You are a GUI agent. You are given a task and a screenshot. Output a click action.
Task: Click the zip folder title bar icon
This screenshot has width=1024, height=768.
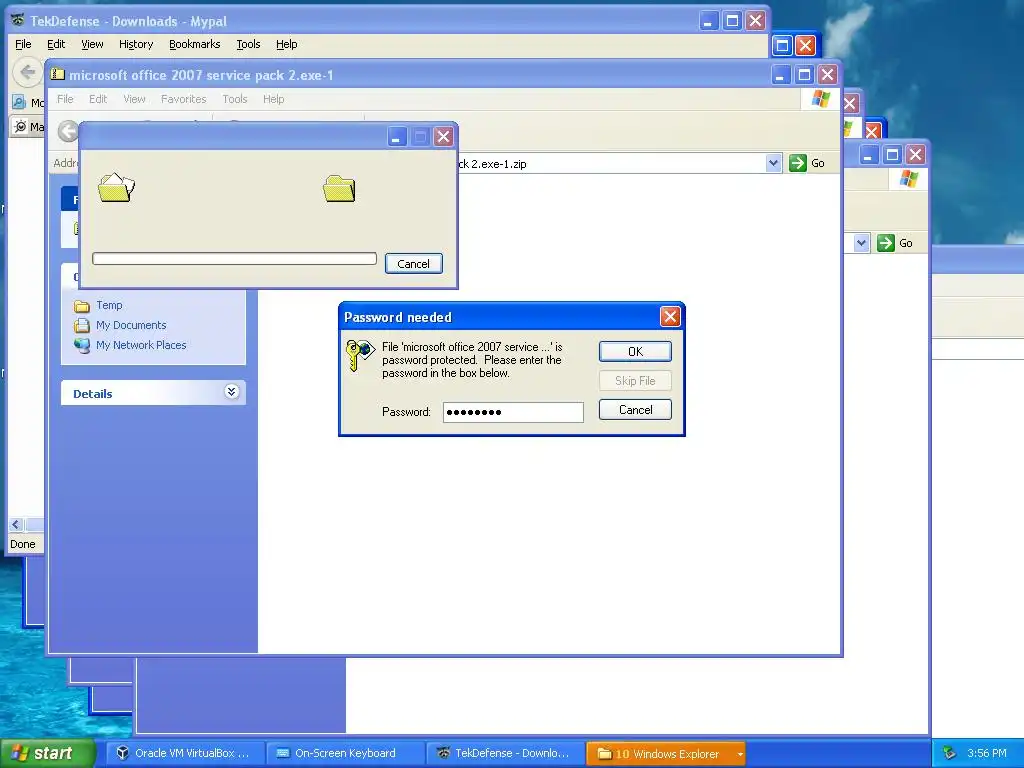click(x=57, y=74)
